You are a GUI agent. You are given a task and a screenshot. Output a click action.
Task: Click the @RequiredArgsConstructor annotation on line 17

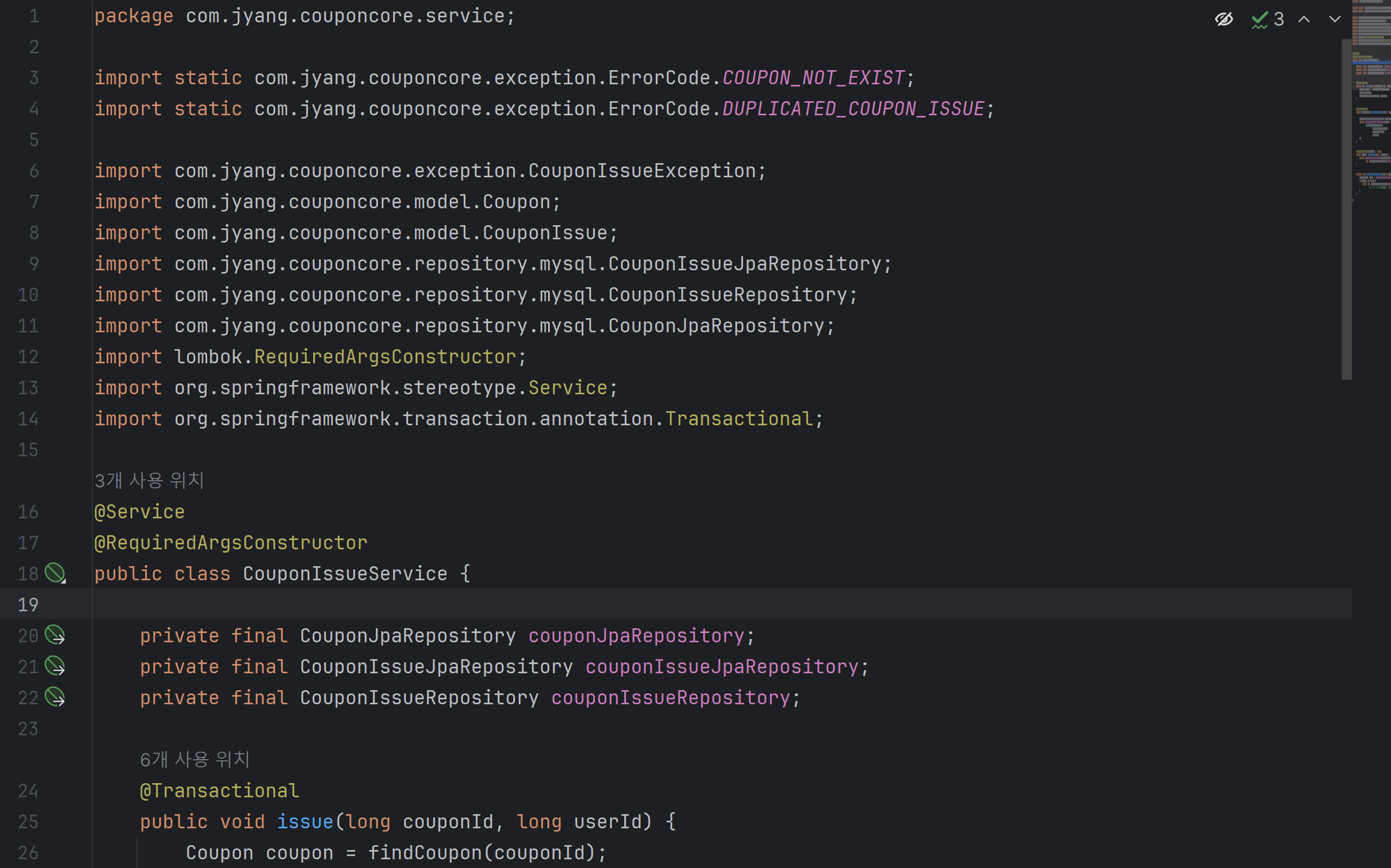tap(231, 543)
